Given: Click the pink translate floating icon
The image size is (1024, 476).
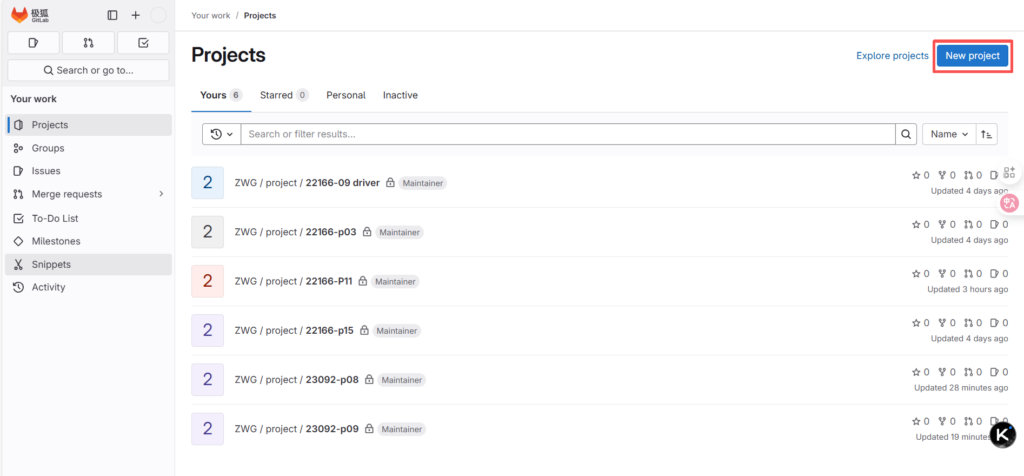Looking at the screenshot, I should 1010,203.
